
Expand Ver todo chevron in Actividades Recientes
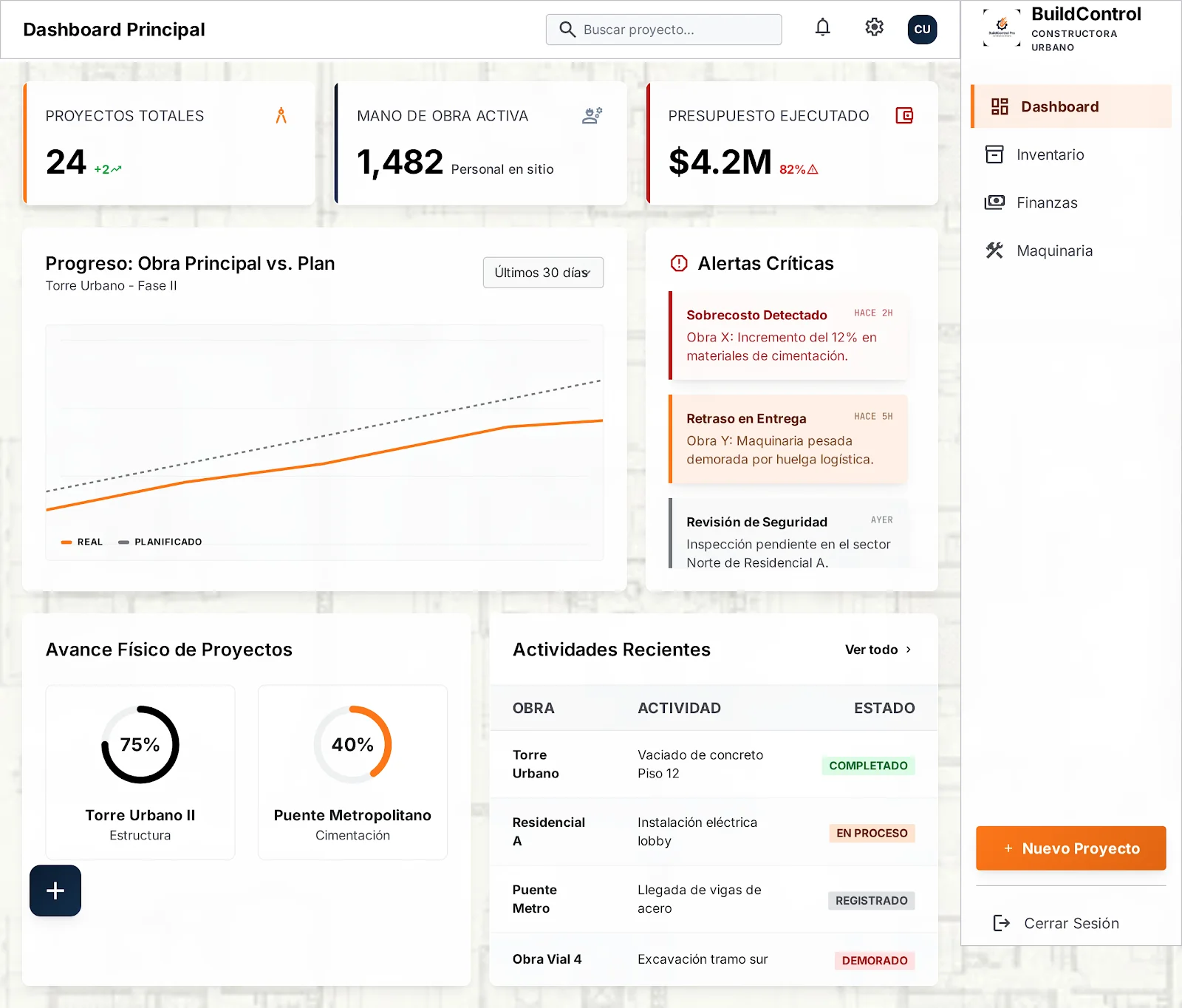pos(909,650)
